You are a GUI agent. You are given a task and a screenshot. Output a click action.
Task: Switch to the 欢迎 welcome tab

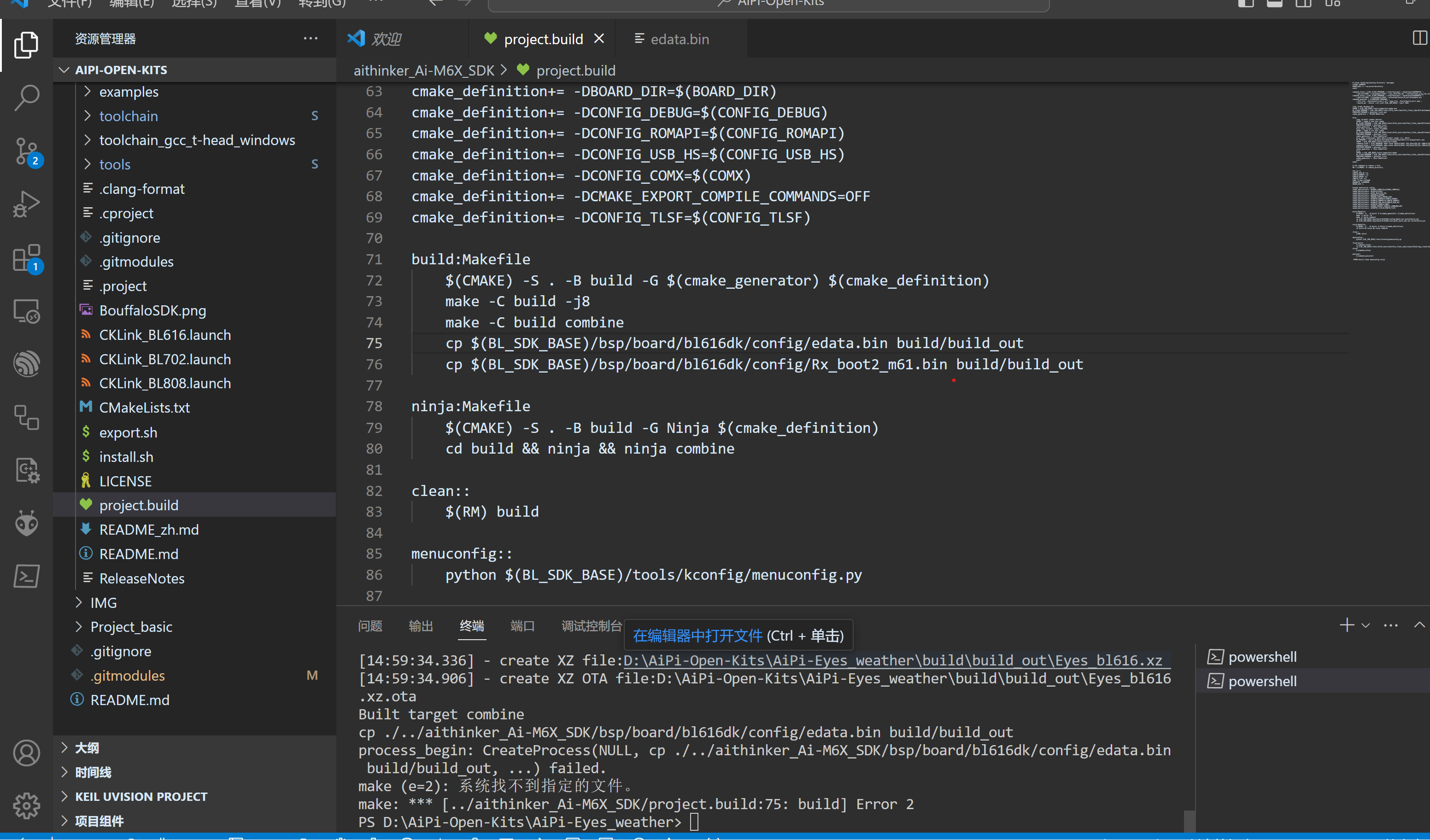point(402,39)
